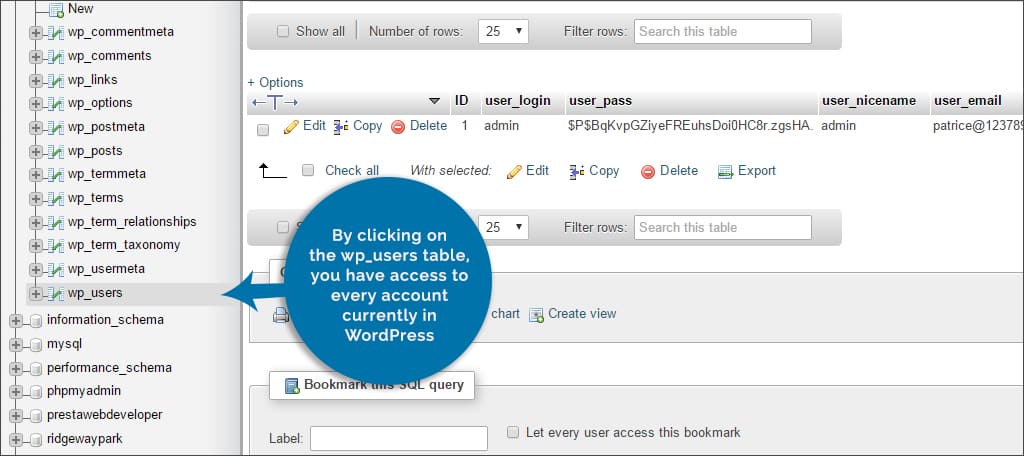
Task: Click the wp_postmeta table icon
Action: [x=56, y=127]
